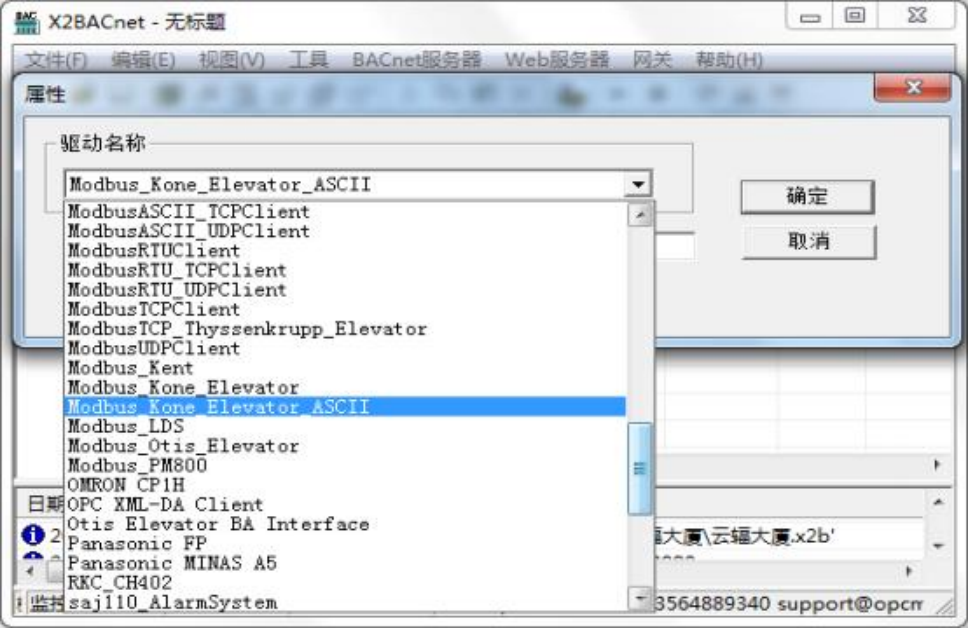Select Otis Elevator BA Interface entry
Image resolution: width=969 pixels, height=629 pixels.
(x=345, y=524)
